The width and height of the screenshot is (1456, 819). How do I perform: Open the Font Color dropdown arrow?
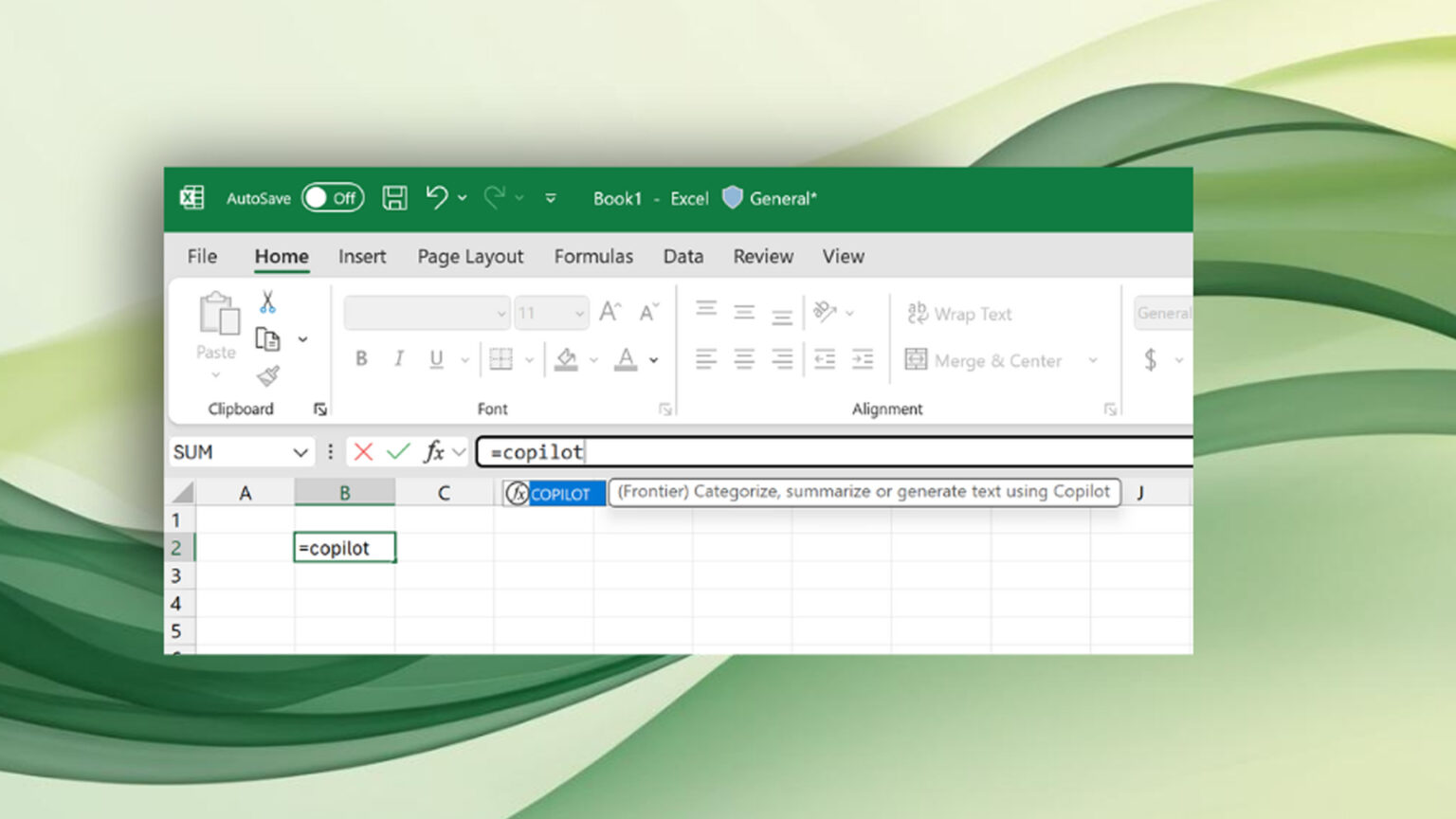(654, 360)
